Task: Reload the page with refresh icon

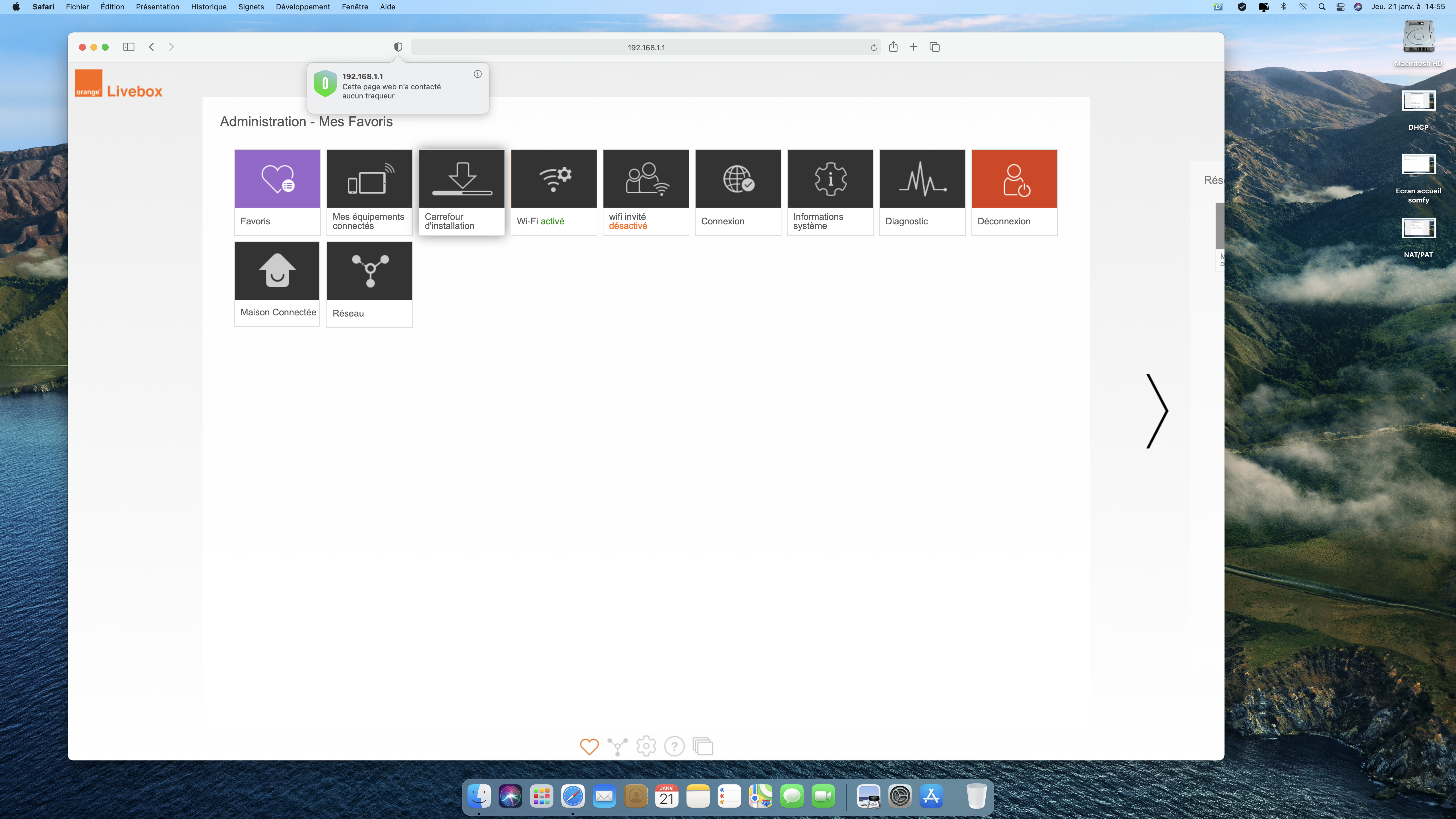Action: (873, 47)
